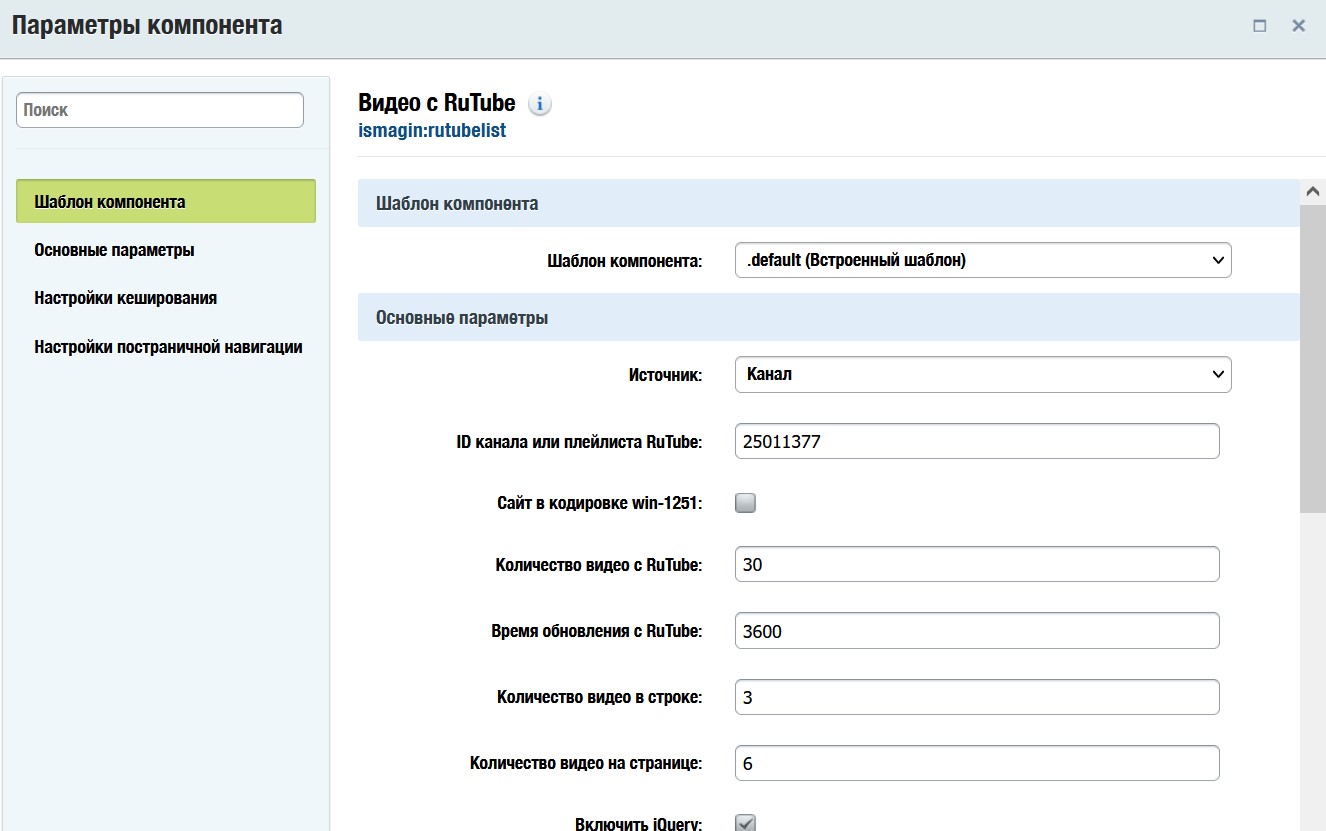The height and width of the screenshot is (831, 1326).
Task: Click the Количество видео с RuTube field
Action: [x=976, y=564]
